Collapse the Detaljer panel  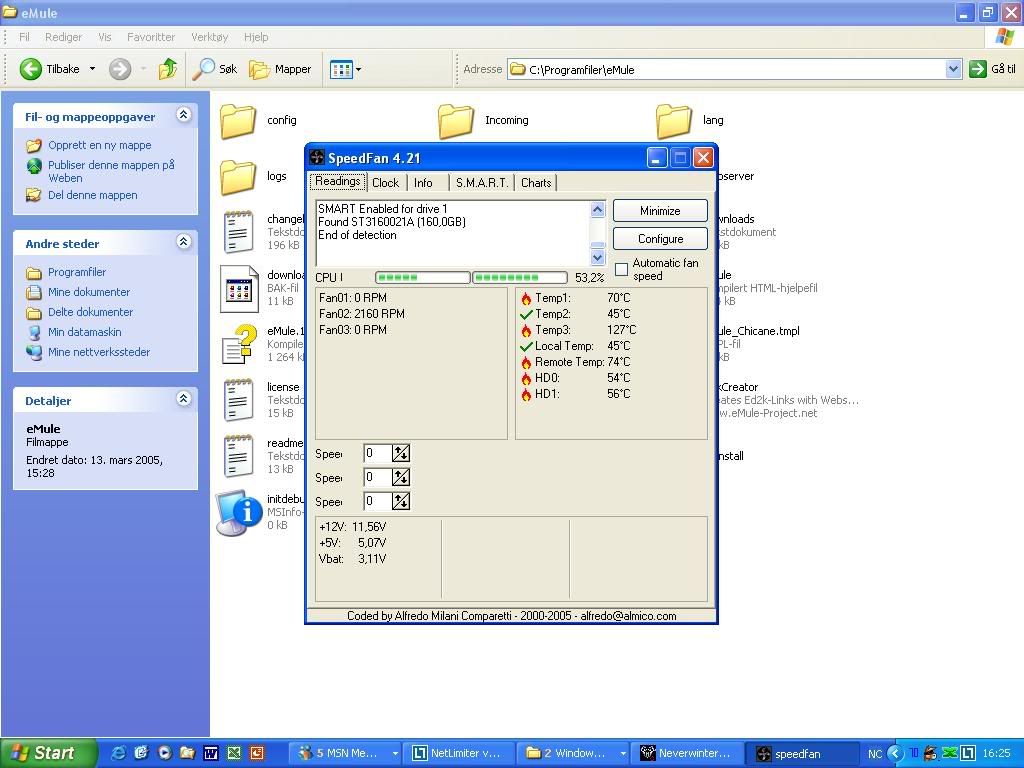tap(184, 399)
